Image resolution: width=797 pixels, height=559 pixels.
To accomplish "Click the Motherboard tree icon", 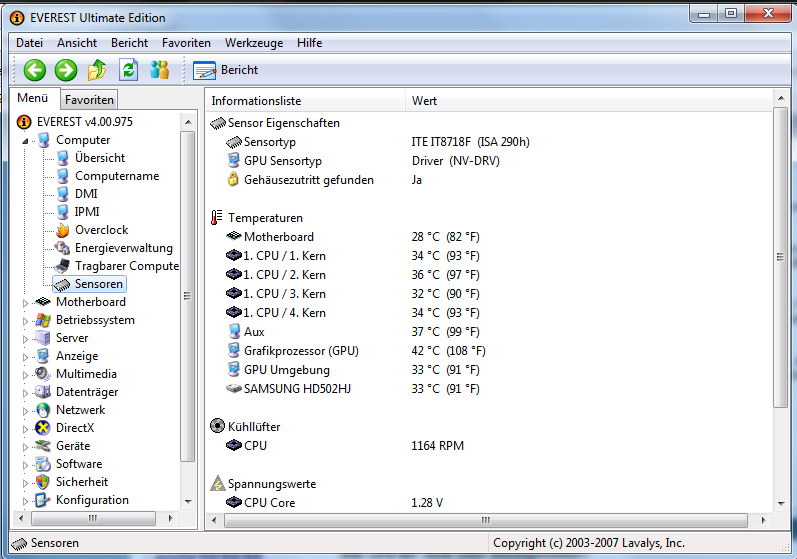I will point(43,302).
